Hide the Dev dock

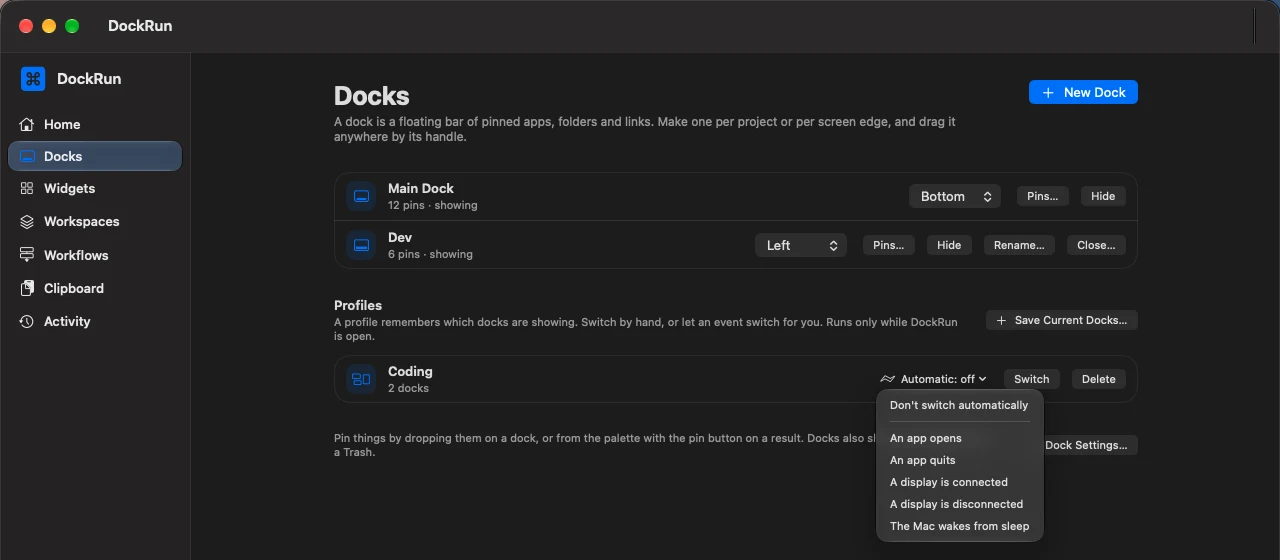pyautogui.click(x=949, y=245)
